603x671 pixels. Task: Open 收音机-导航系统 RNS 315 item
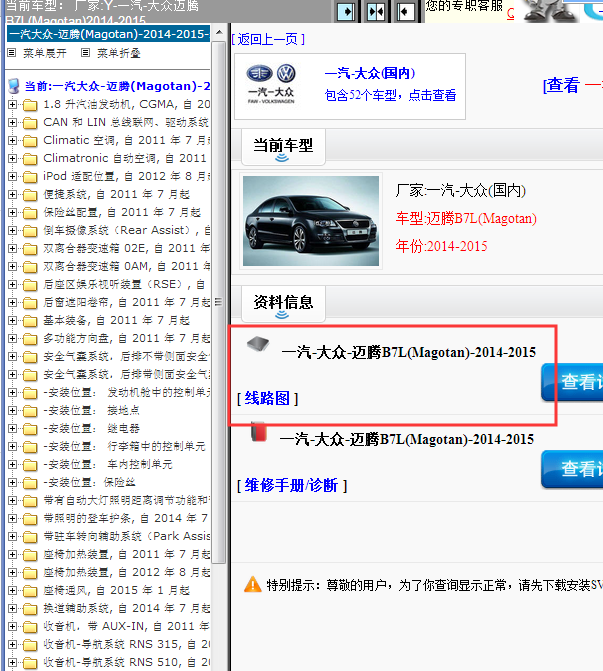pos(127,644)
